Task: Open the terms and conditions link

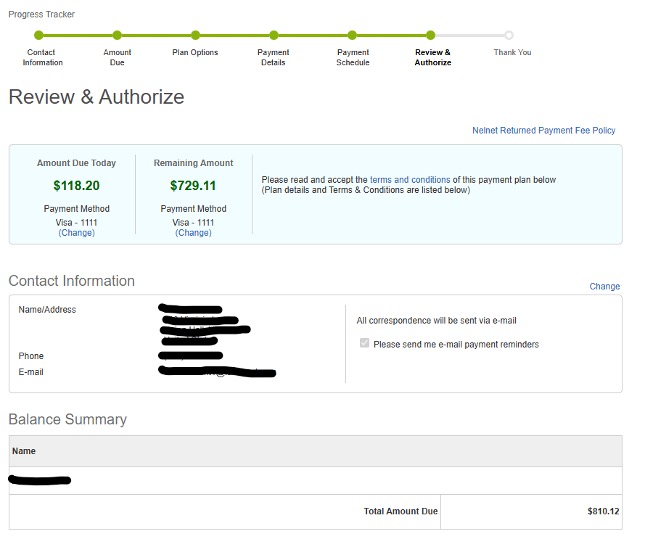Action: [x=409, y=180]
